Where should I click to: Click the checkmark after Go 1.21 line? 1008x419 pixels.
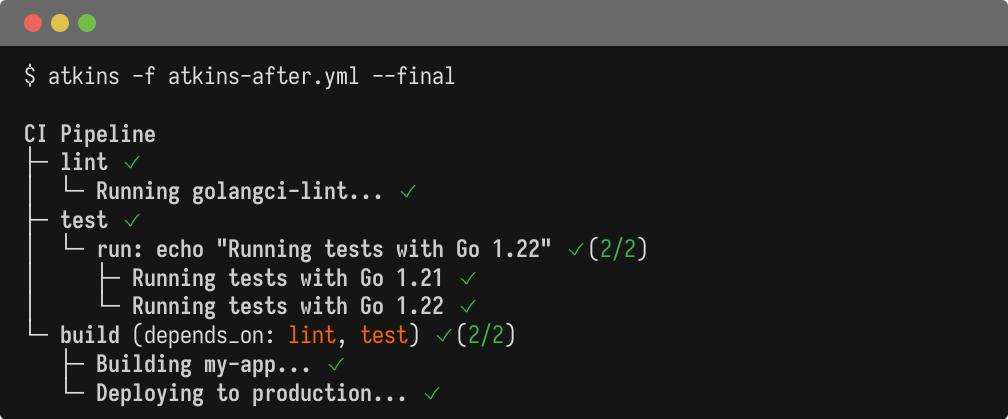point(467,278)
